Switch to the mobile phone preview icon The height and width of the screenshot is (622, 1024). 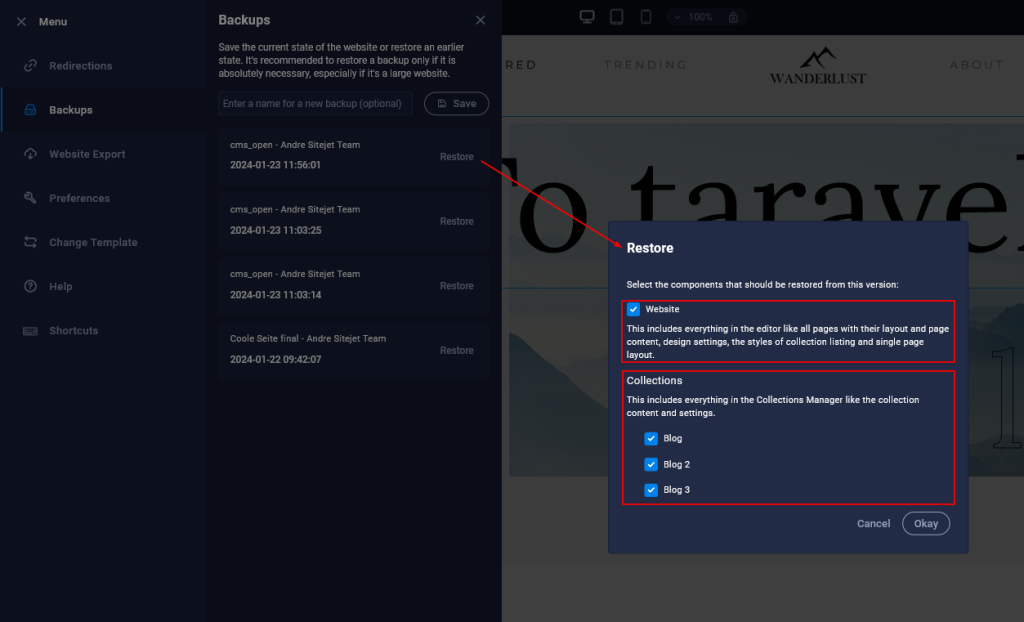pos(646,17)
